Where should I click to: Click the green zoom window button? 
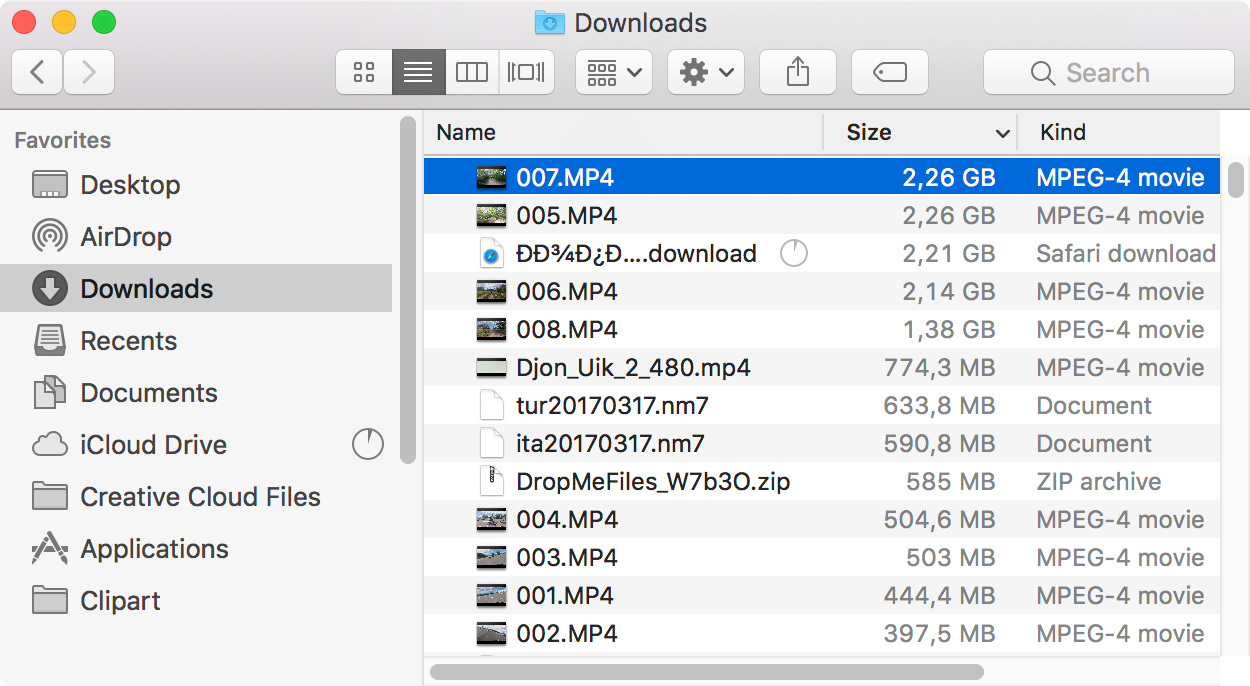tap(103, 22)
